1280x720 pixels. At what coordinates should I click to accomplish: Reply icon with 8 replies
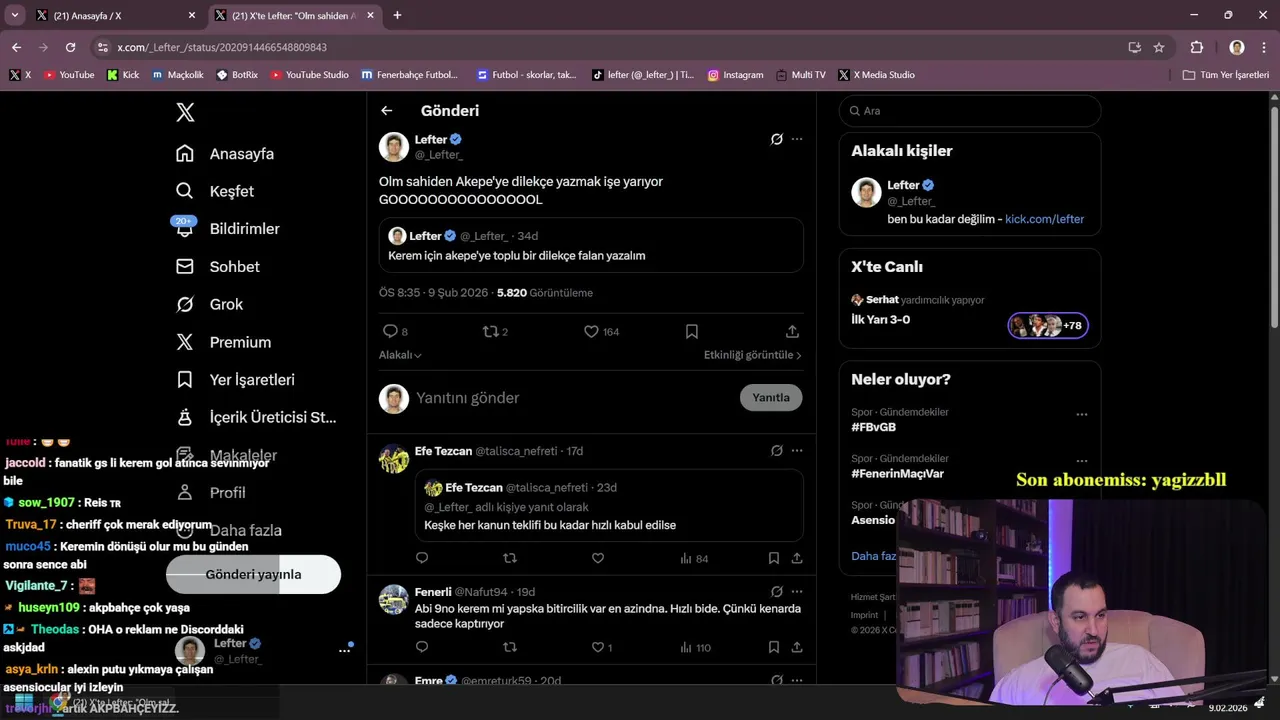395,331
